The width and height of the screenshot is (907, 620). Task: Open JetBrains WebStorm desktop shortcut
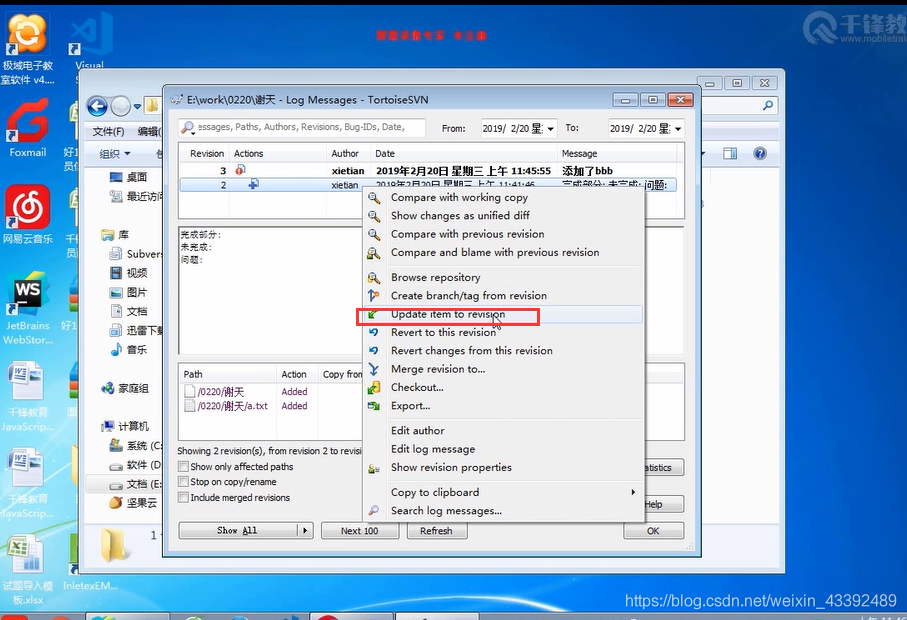point(27,309)
